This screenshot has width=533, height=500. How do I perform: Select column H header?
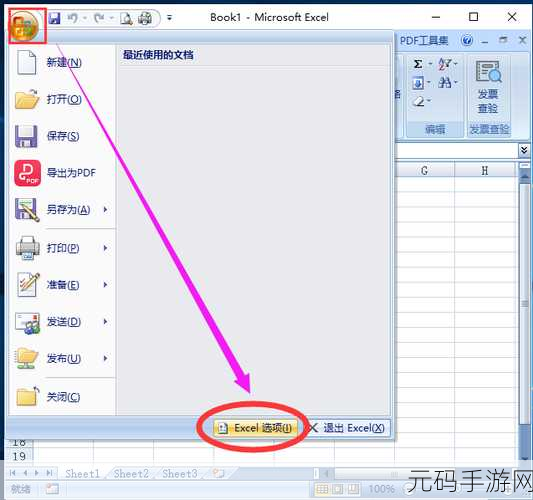click(x=485, y=170)
